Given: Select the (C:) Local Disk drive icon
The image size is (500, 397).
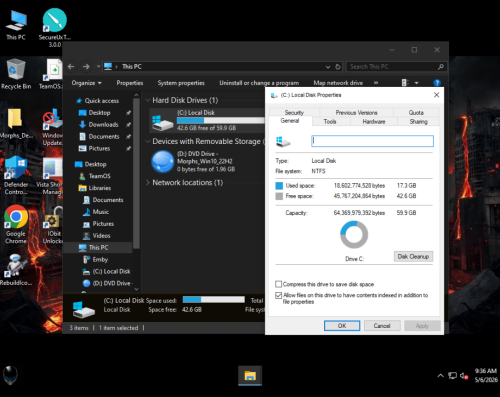Looking at the screenshot, I should point(162,122).
